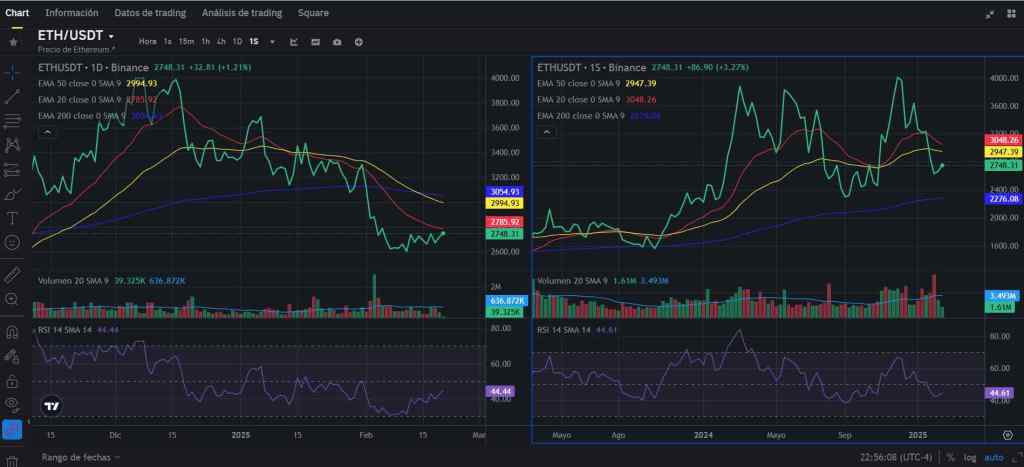The image size is (1024, 467).
Task: Select the 1D timeframe
Action: point(237,42)
